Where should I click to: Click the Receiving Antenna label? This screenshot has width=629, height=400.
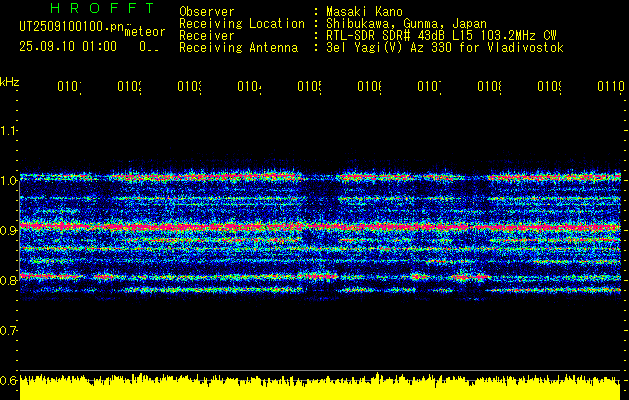tap(239, 48)
